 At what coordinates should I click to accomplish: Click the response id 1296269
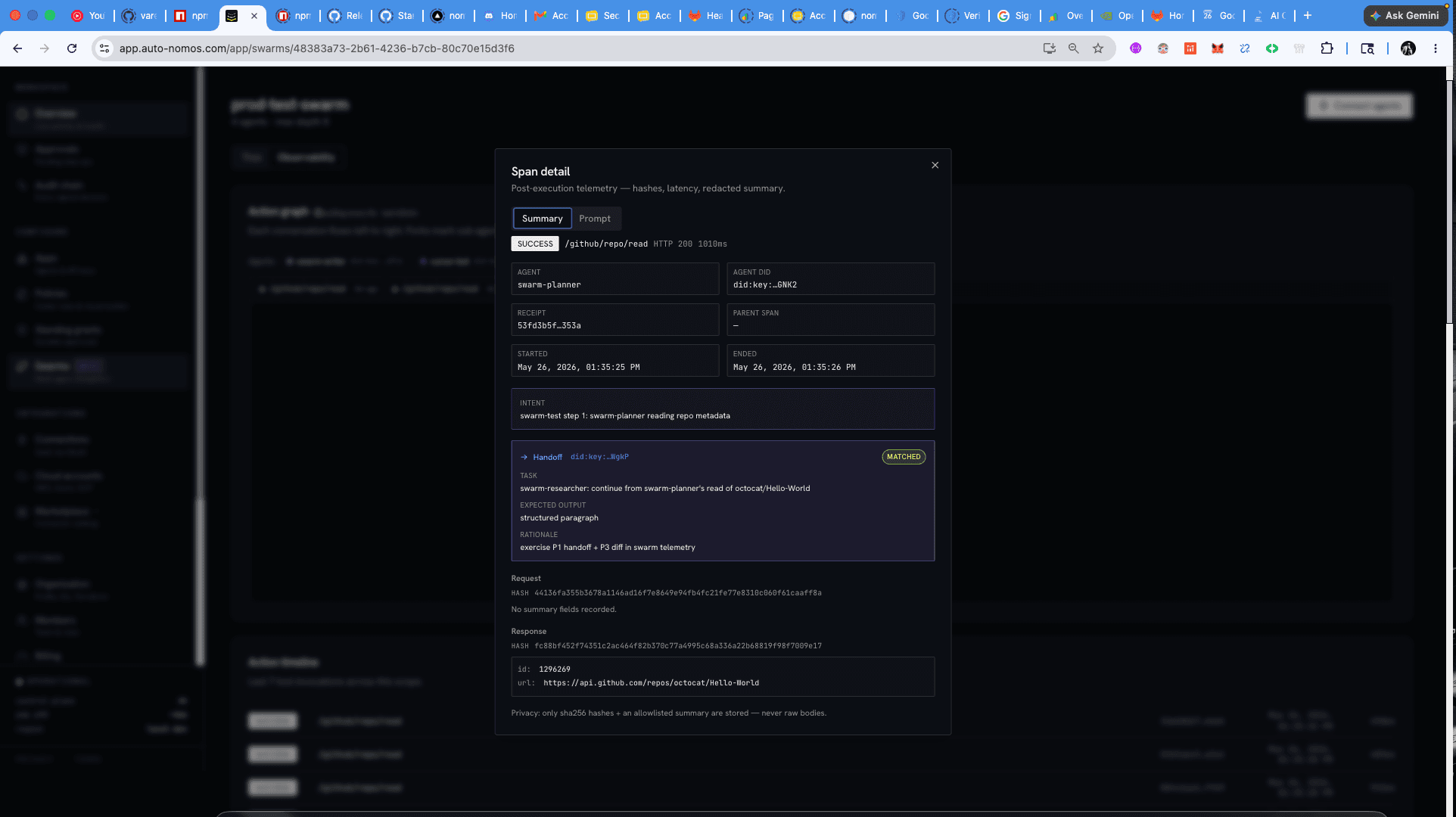tap(555, 669)
